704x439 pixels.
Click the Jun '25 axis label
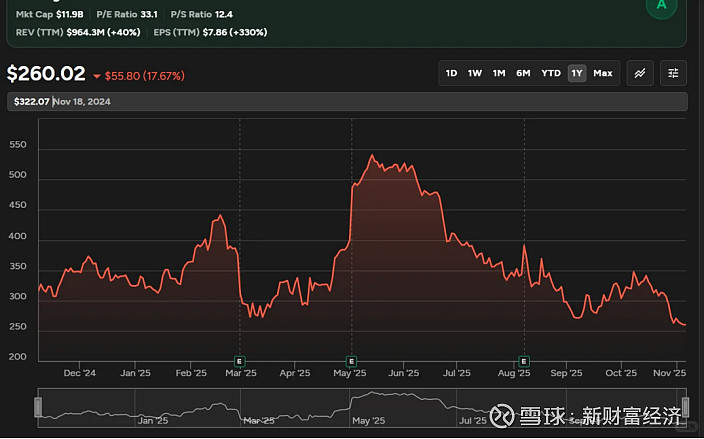(403, 373)
